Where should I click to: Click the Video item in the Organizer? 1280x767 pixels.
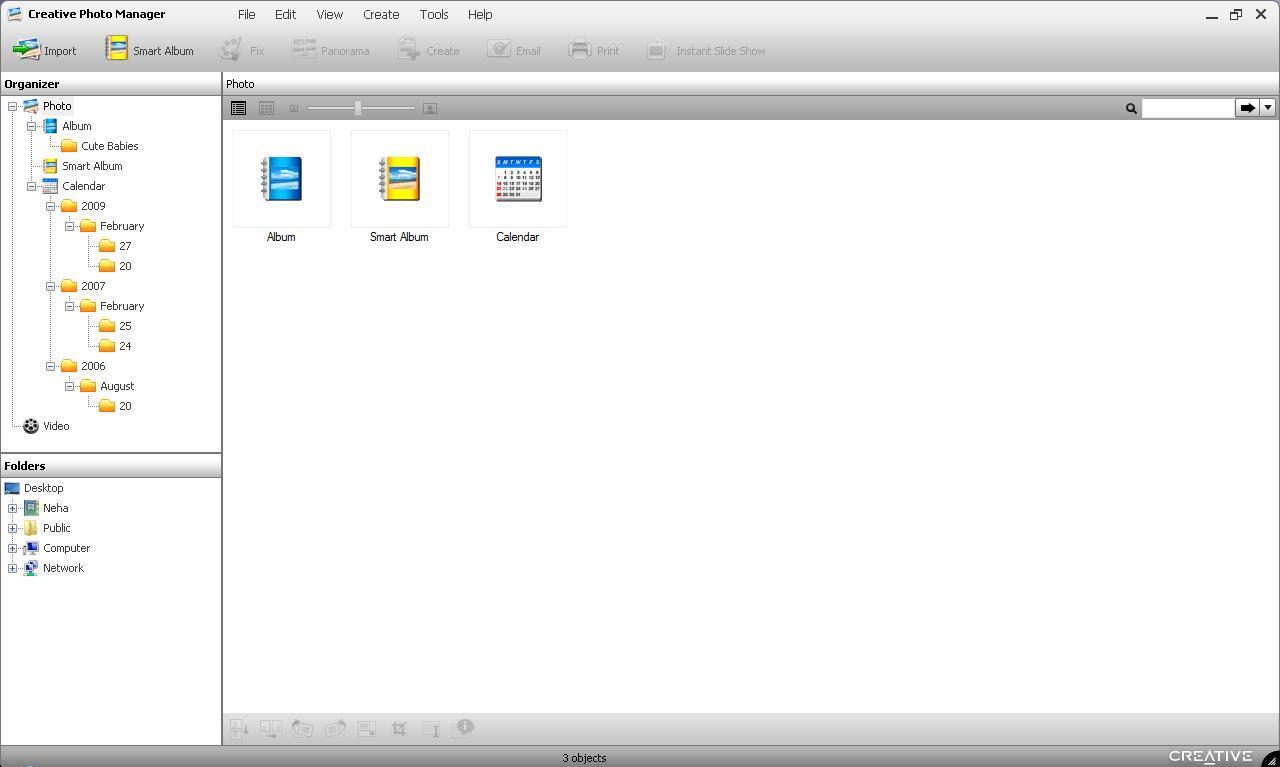(56, 426)
